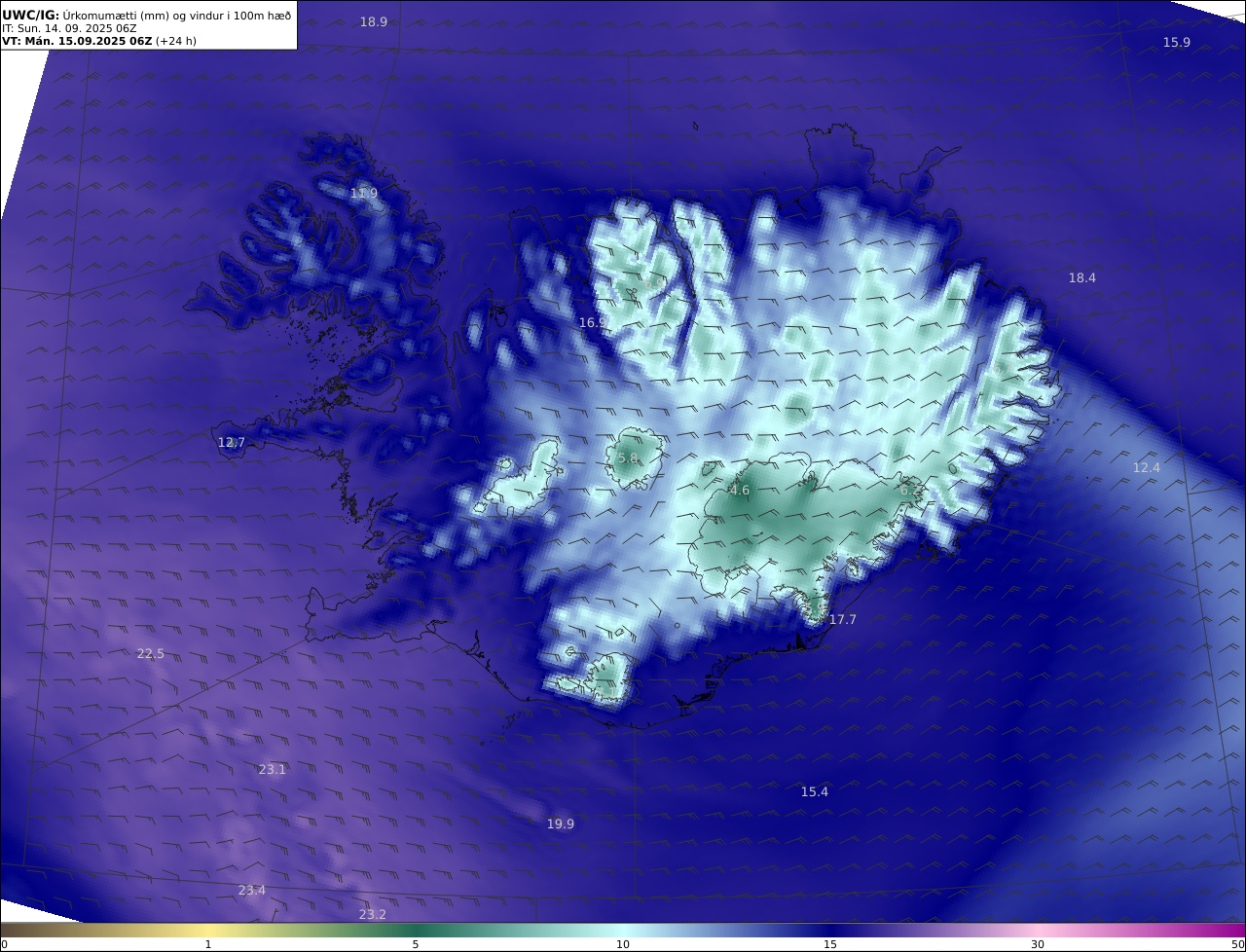Image resolution: width=1246 pixels, height=952 pixels.
Task: Click the 17.7 value on the southeast coast
Action: [x=843, y=619]
